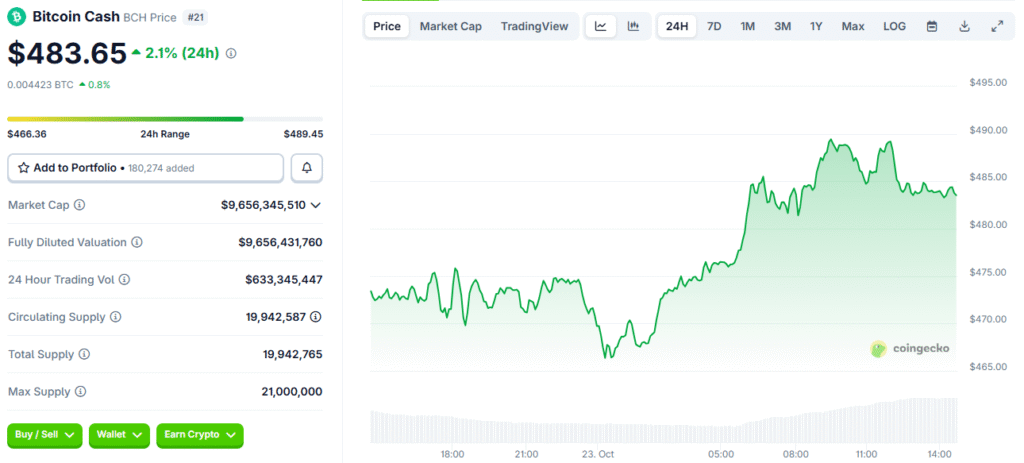The width and height of the screenshot is (1024, 463).
Task: Switch to candlestick chart icon
Action: [633, 26]
